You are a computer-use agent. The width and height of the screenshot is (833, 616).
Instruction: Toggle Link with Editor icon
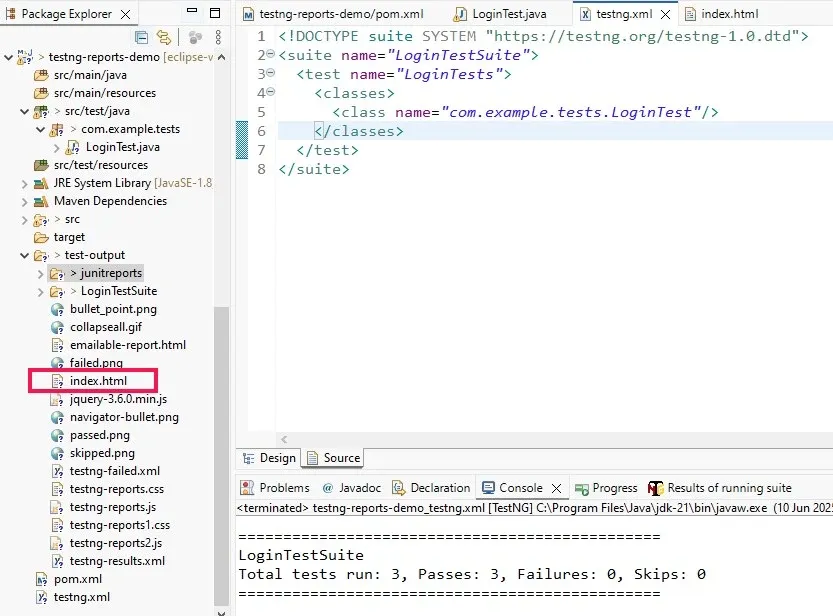coord(164,37)
